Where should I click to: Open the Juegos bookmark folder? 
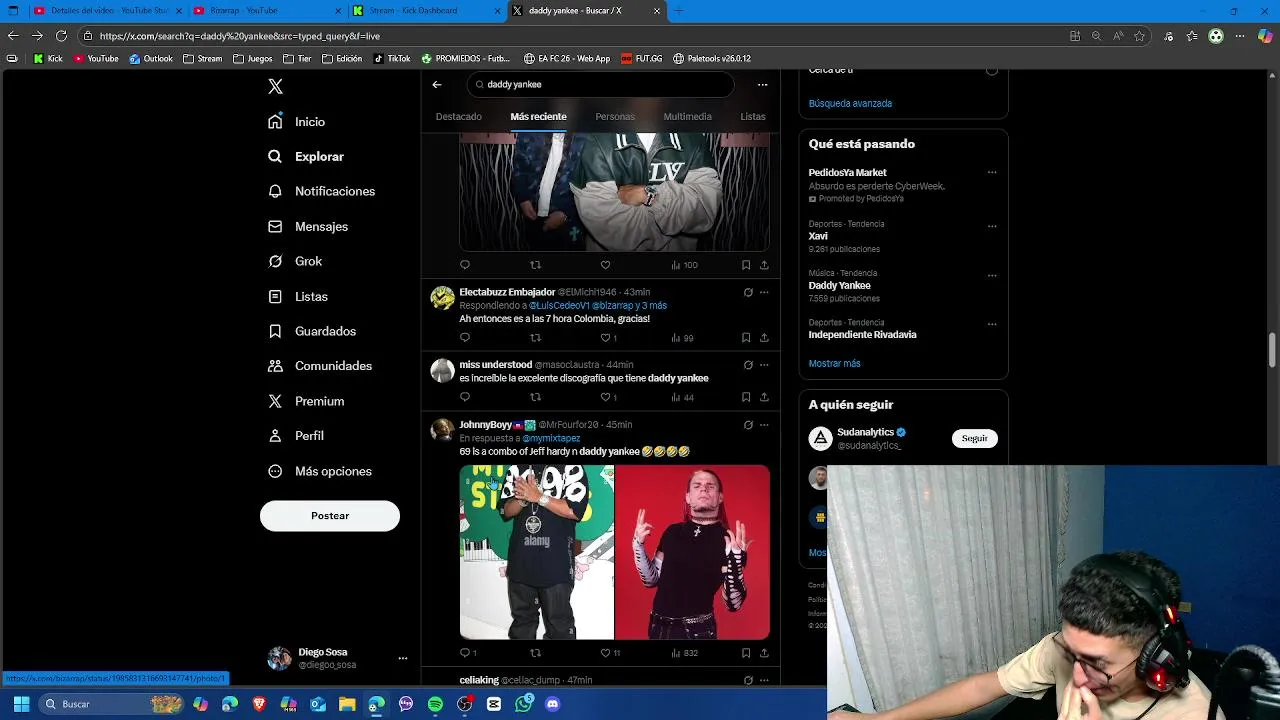252,59
